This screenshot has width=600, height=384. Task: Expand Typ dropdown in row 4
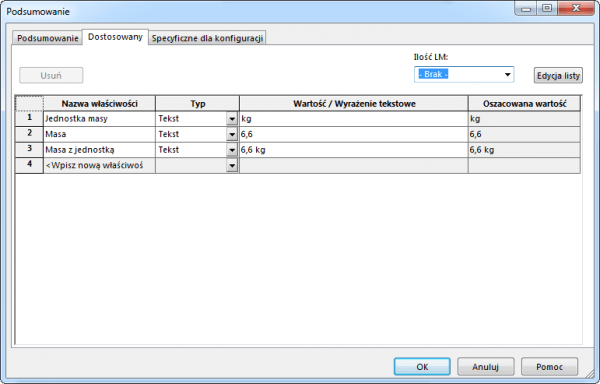coord(232,166)
